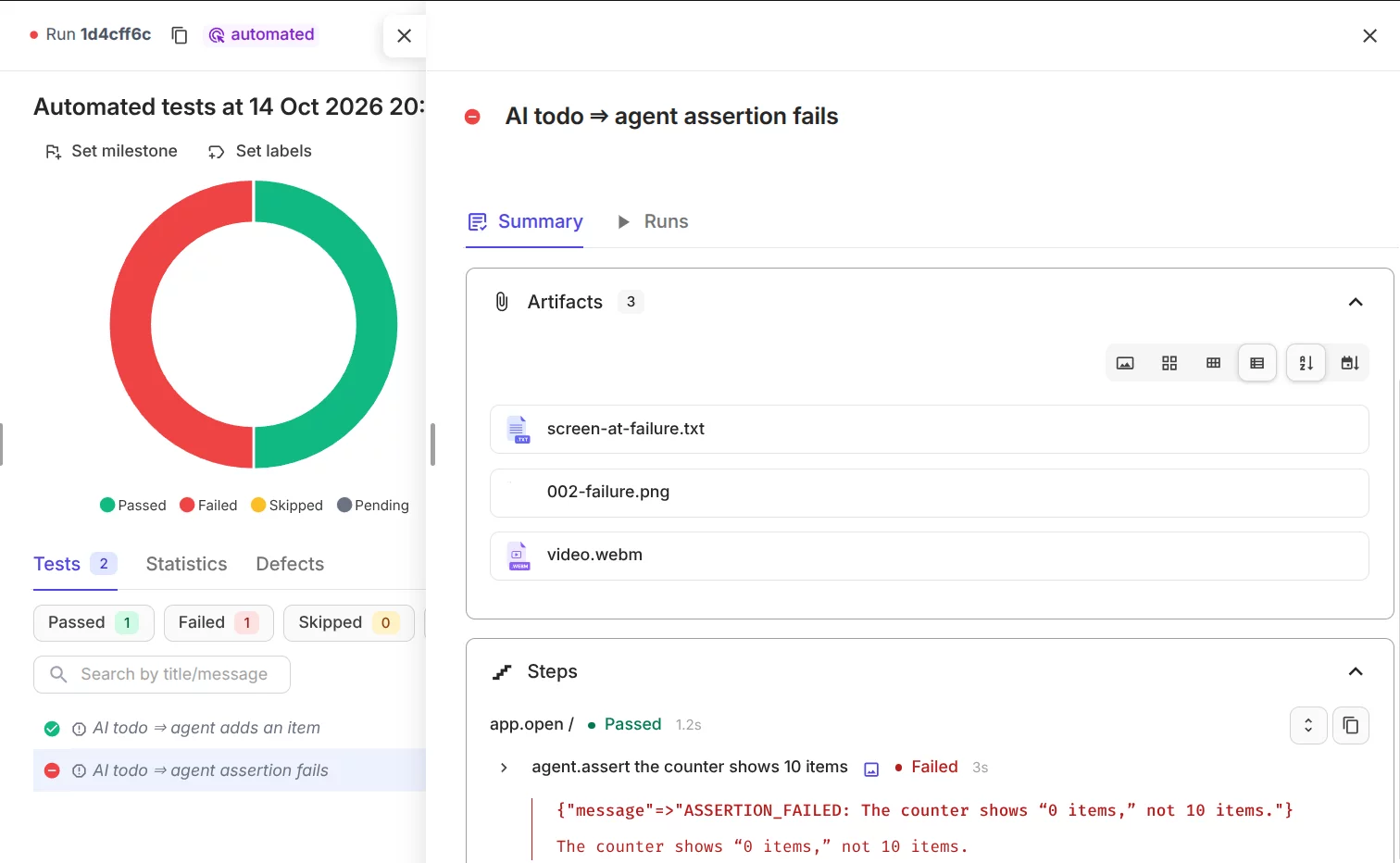Image resolution: width=1400 pixels, height=863 pixels.
Task: Click the Set labels tag icon
Action: click(x=217, y=152)
